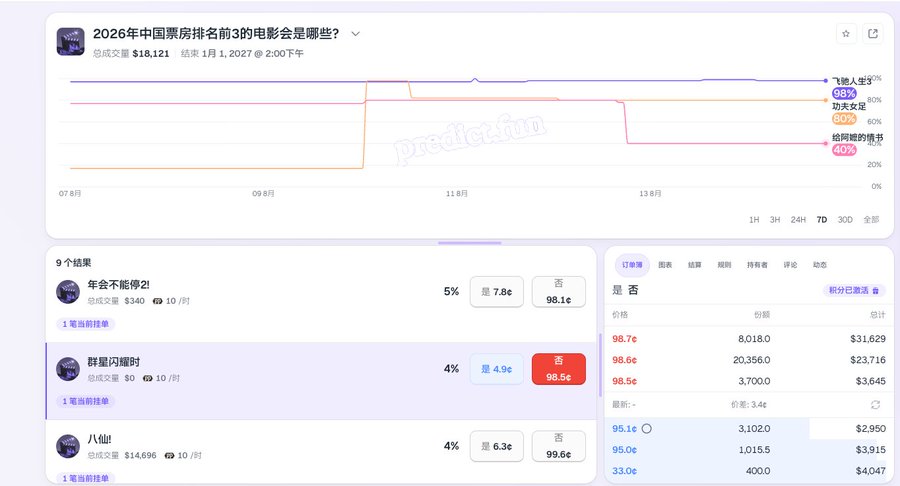The width and height of the screenshot is (900, 486).
Task: Click the total volume $18,121 text
Action: 131,53
